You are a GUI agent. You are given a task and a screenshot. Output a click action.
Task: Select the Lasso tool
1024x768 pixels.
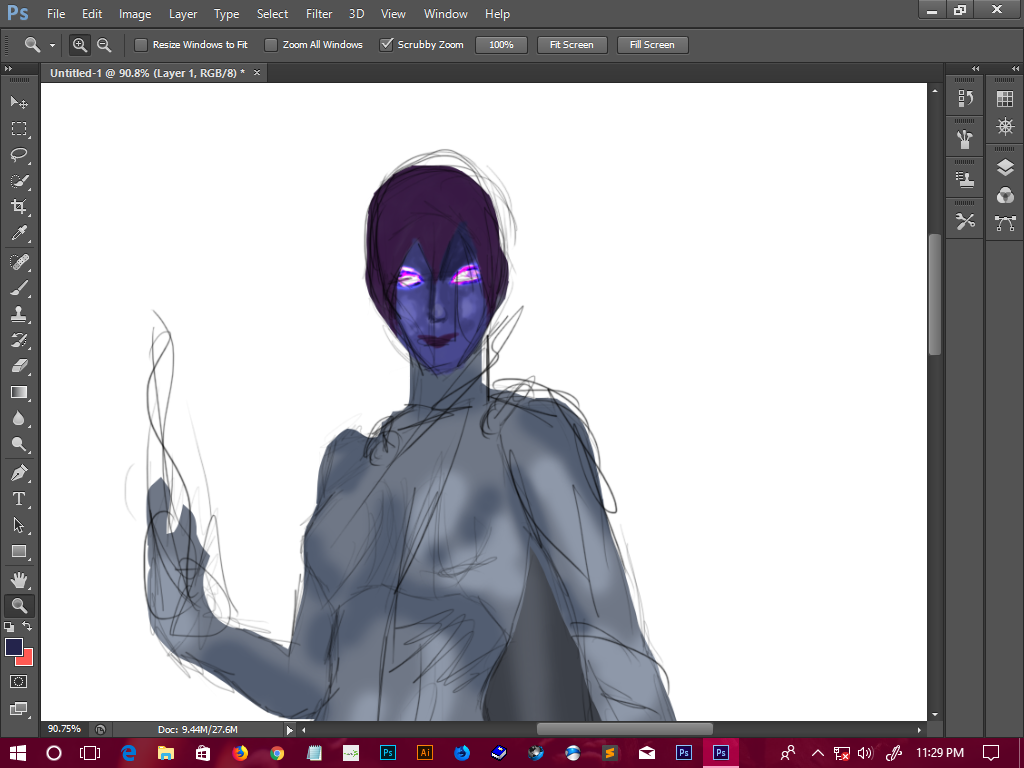pos(19,155)
